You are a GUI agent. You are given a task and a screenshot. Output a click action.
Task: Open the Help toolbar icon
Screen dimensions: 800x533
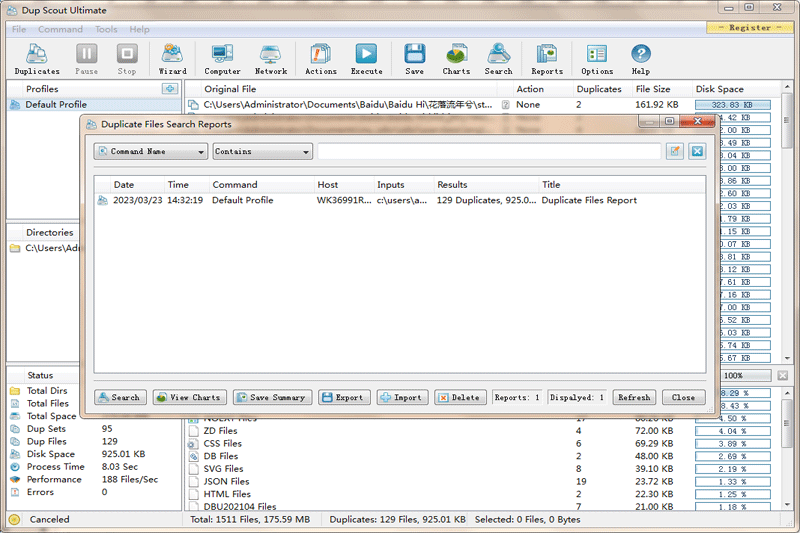(641, 59)
